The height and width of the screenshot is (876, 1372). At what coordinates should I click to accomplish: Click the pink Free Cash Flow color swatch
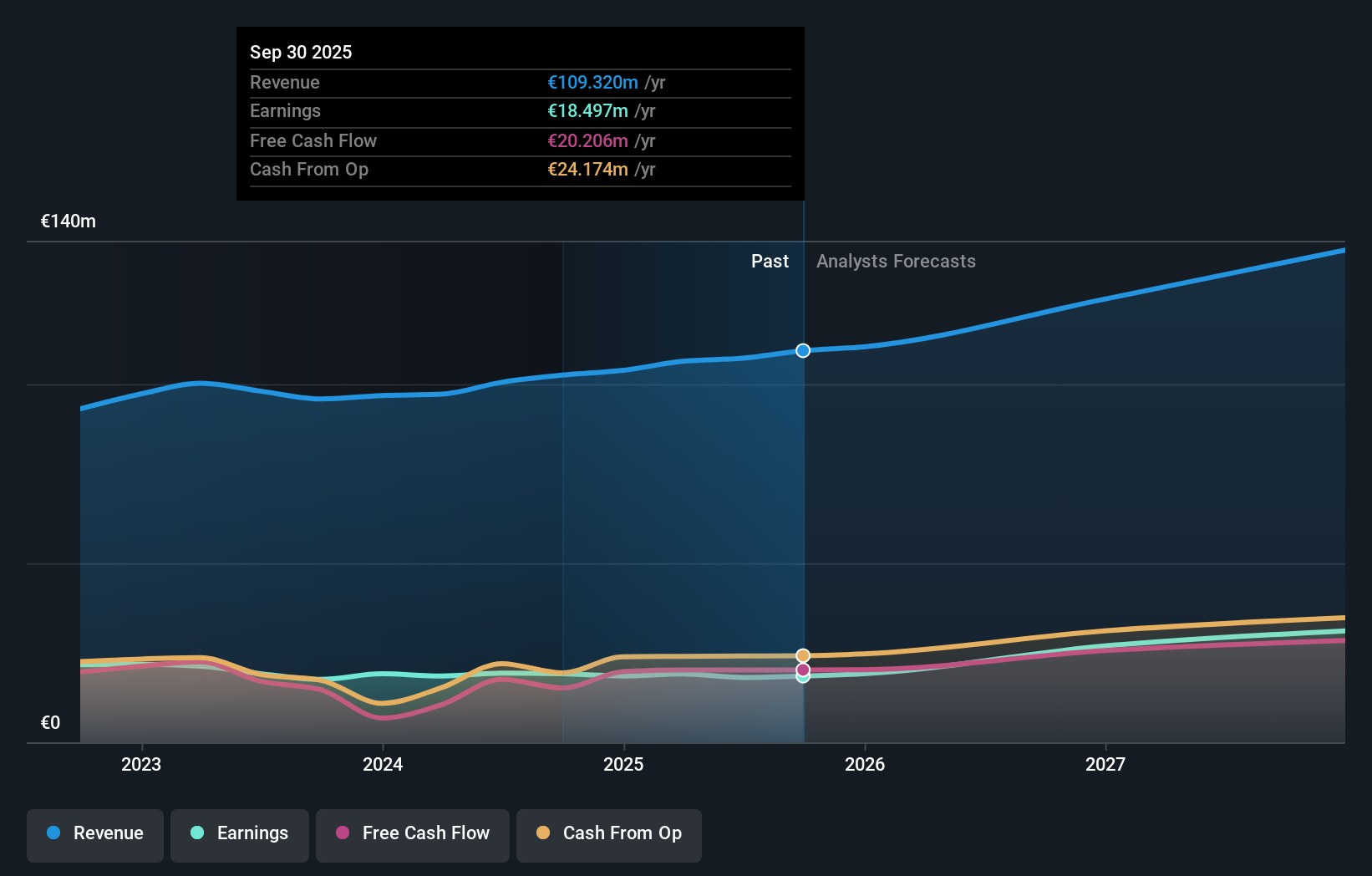344,833
